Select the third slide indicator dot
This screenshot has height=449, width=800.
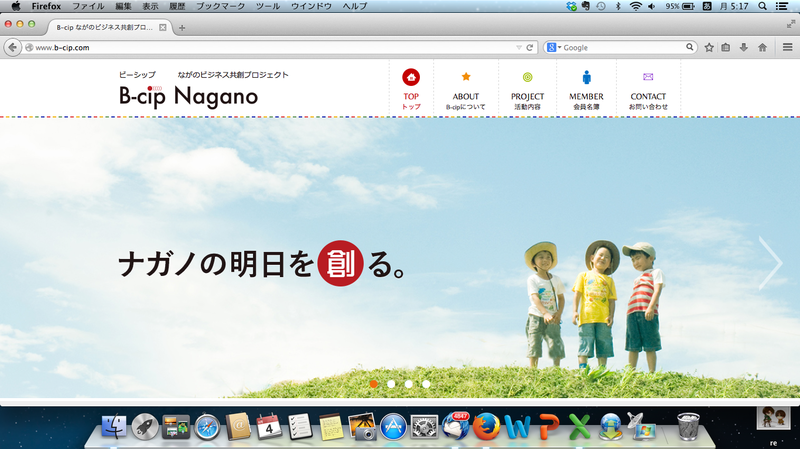click(x=409, y=384)
